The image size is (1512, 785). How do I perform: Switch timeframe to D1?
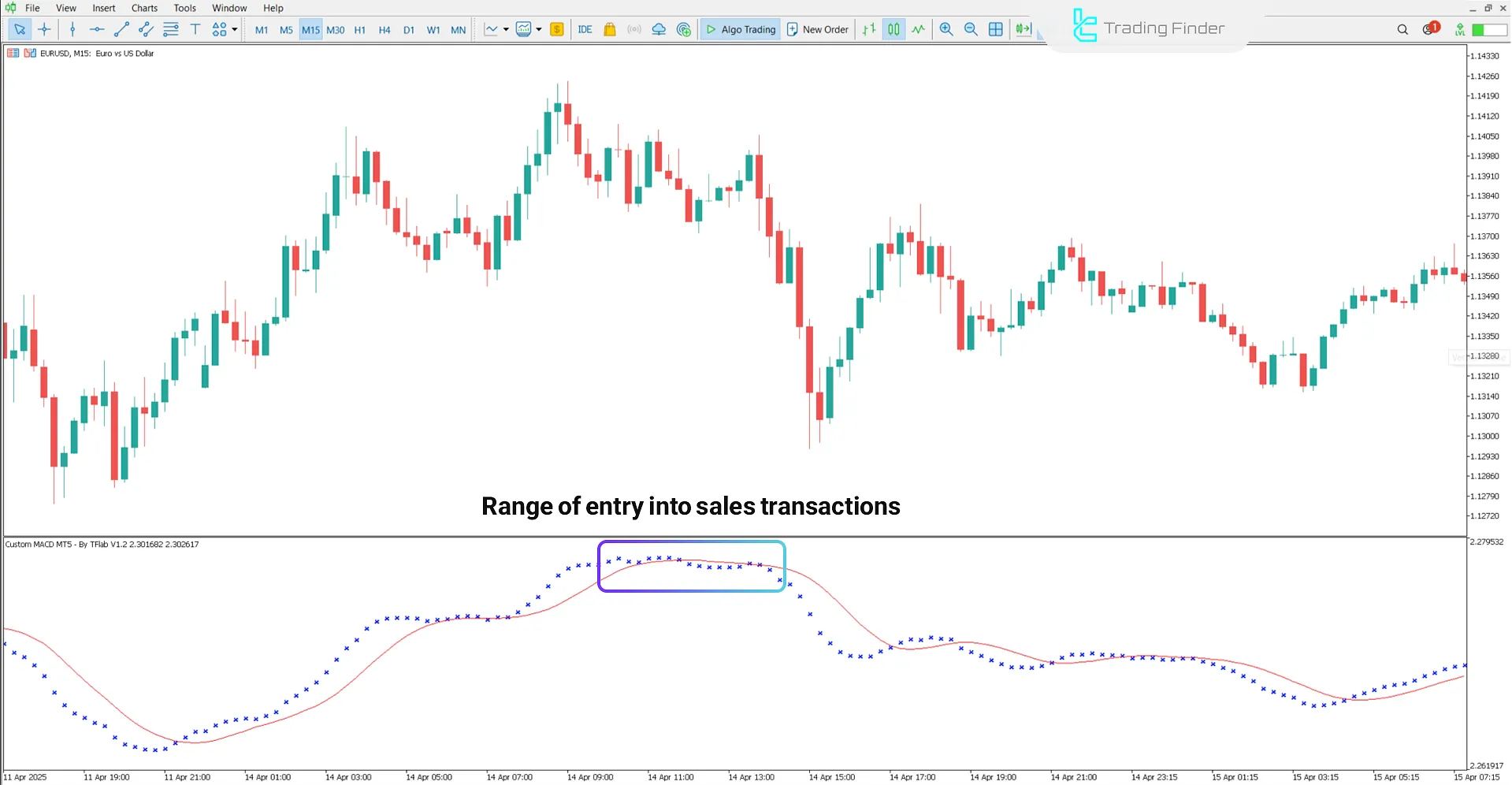pyautogui.click(x=409, y=29)
